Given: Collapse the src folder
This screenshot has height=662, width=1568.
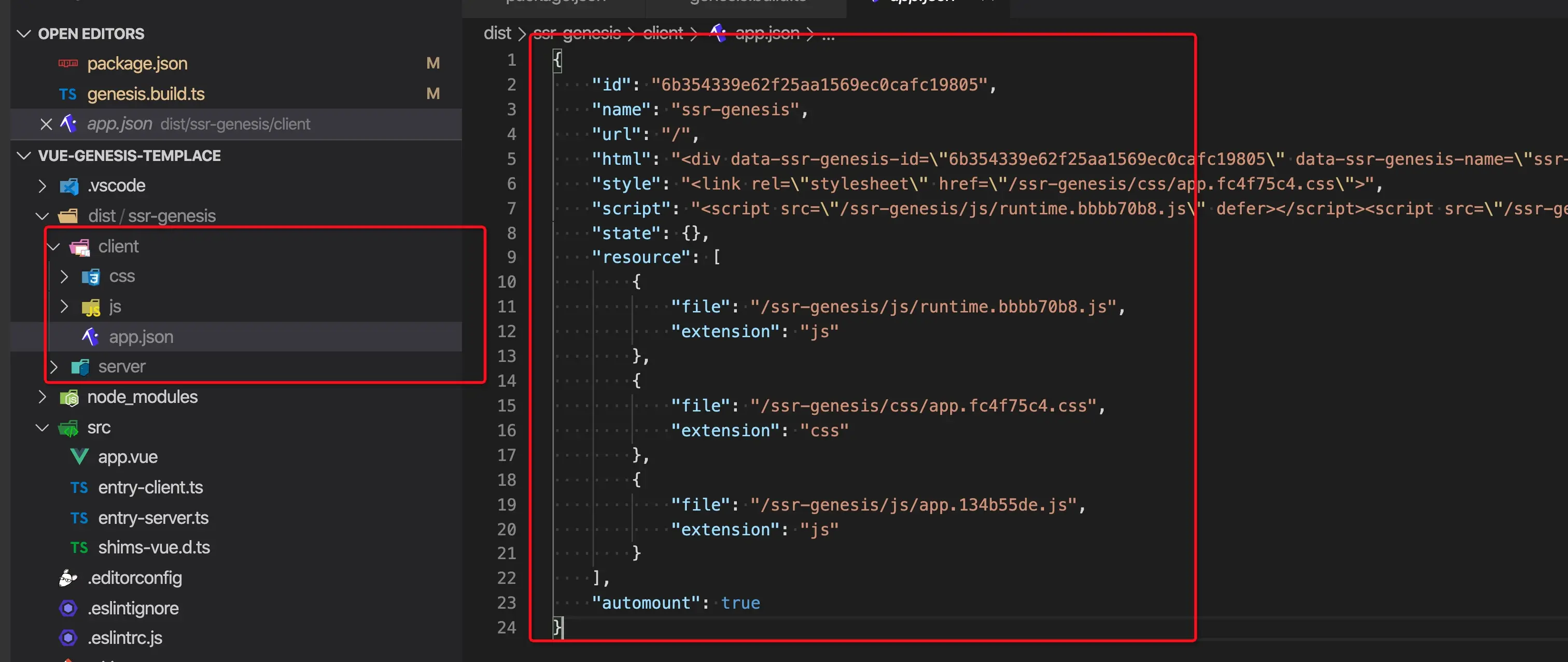Looking at the screenshot, I should point(42,428).
